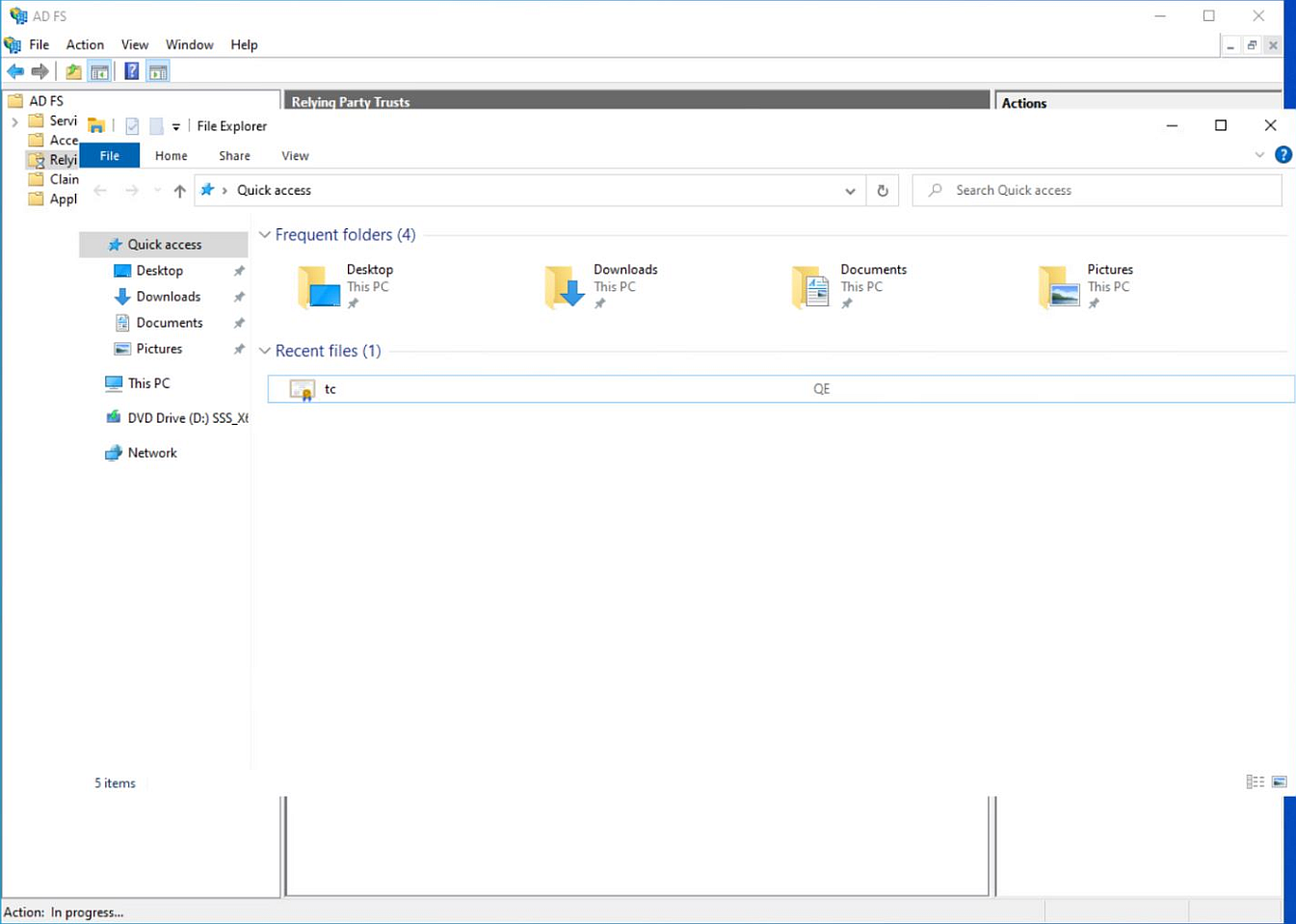Open Help via the question mark toolbar icon

pos(131,70)
